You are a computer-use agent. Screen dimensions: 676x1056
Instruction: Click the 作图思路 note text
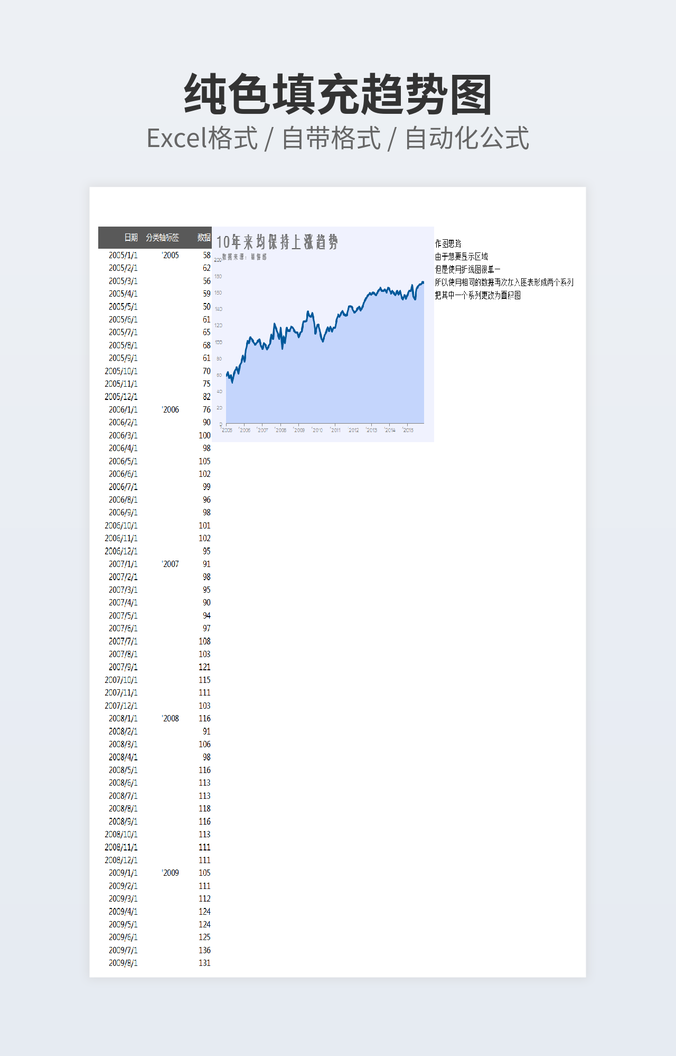click(448, 244)
